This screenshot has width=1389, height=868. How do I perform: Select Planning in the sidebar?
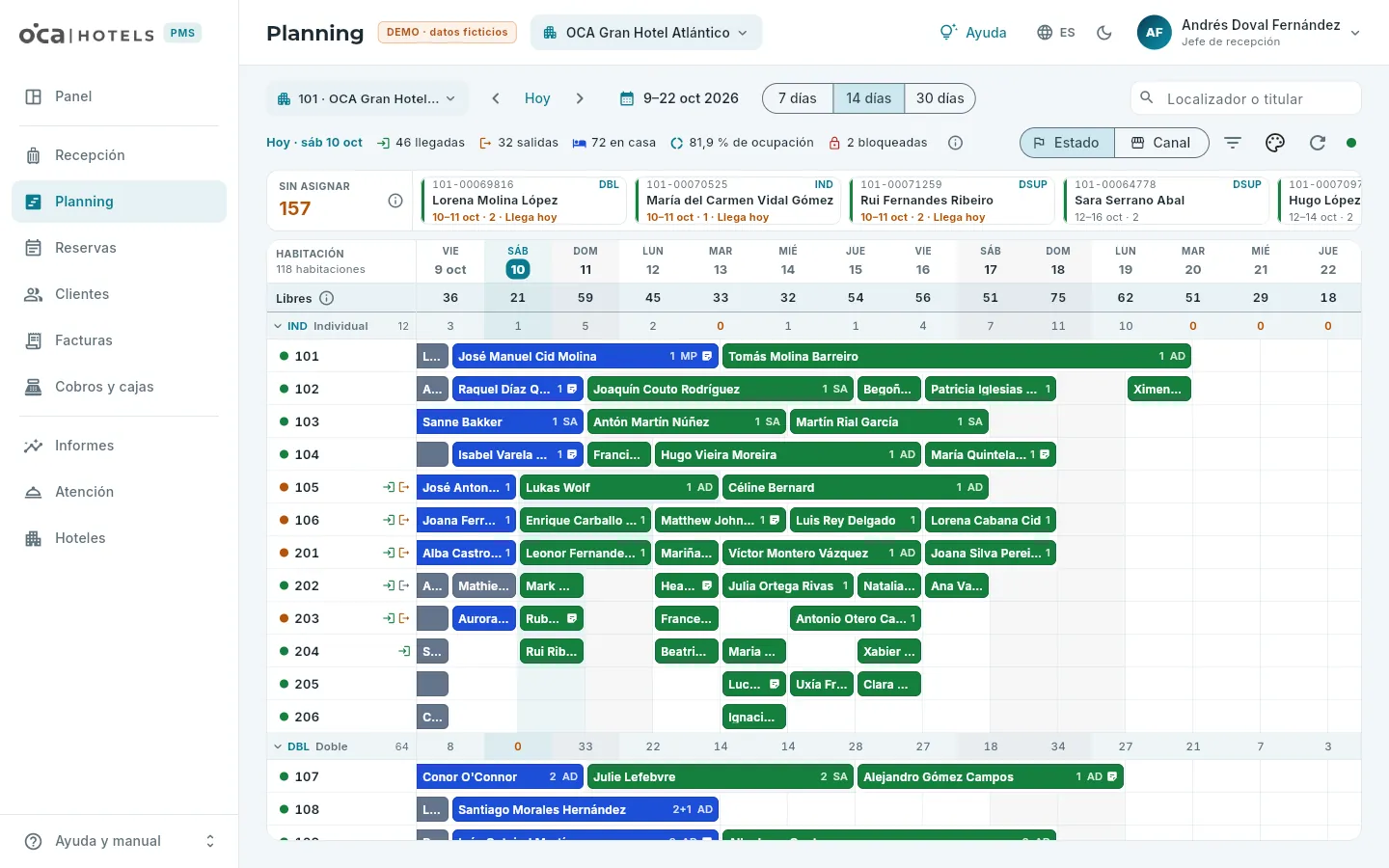click(x=120, y=202)
